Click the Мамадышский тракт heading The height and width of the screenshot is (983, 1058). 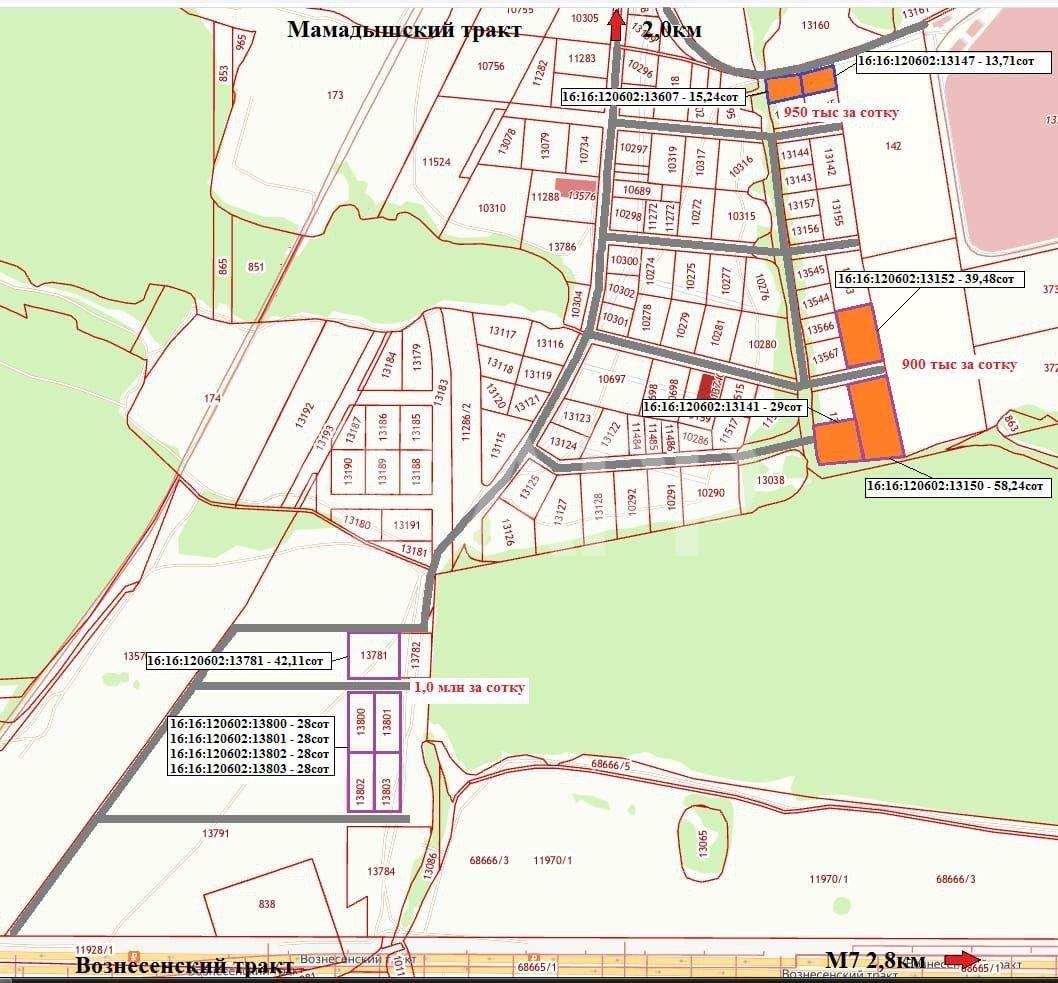point(404,29)
